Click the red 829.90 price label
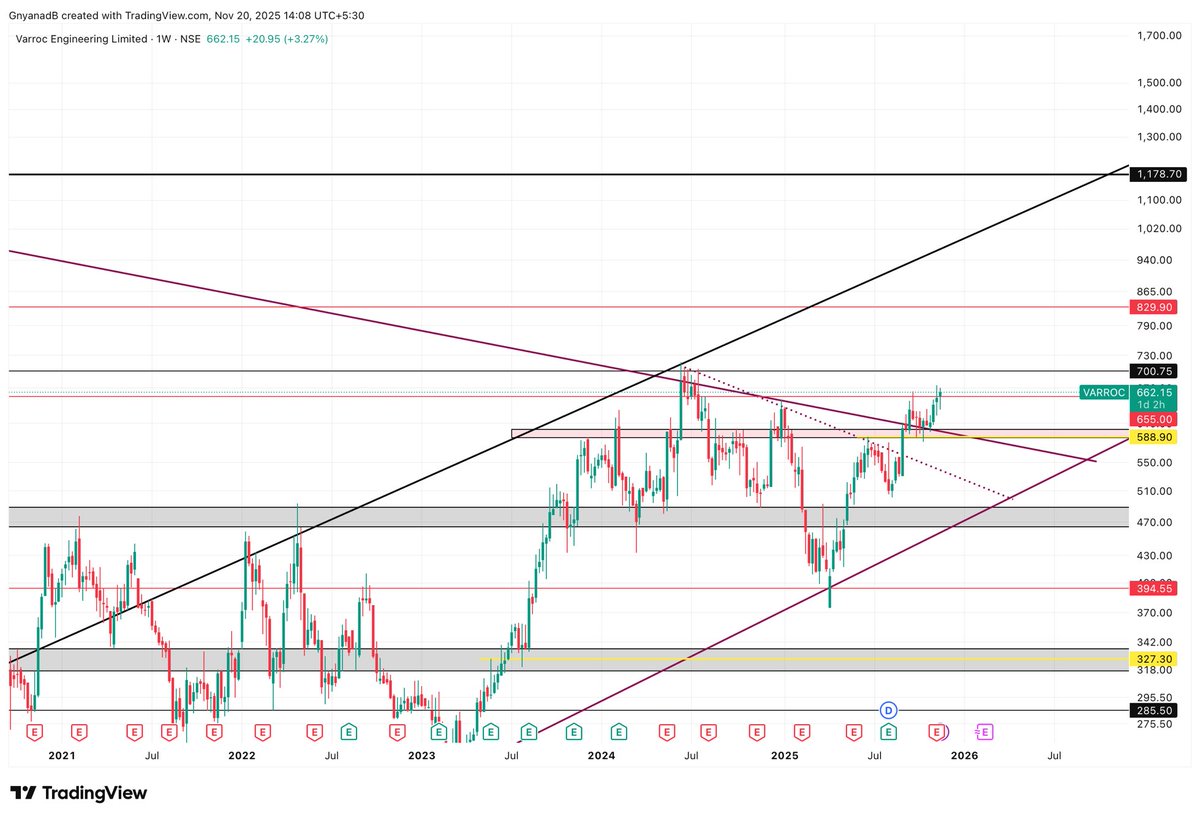The image size is (1200, 819). point(1154,307)
